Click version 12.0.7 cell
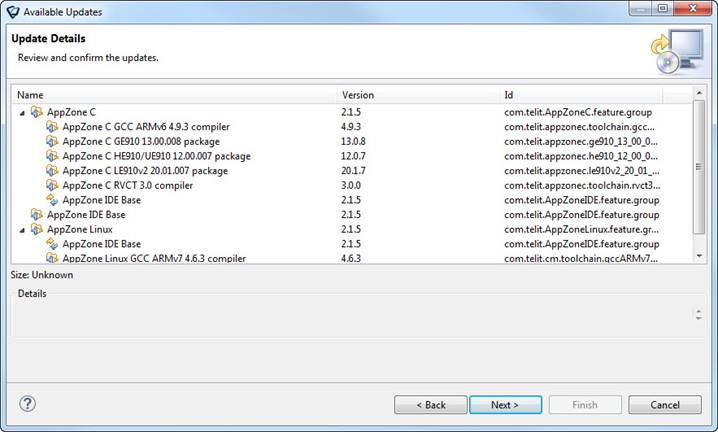This screenshot has height=432, width=718. click(x=353, y=156)
